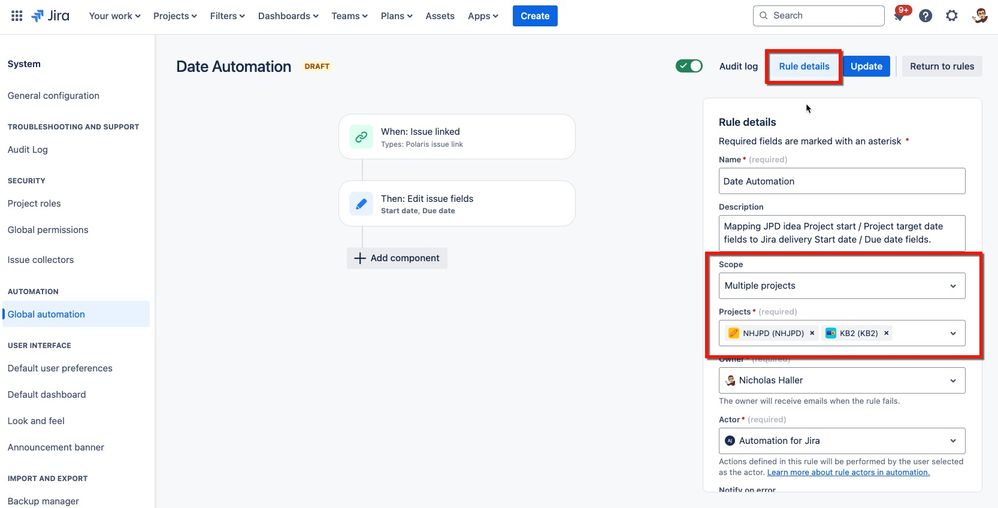Click the Automation for Jira actor icon
This screenshot has width=998, height=508.
[730, 441]
